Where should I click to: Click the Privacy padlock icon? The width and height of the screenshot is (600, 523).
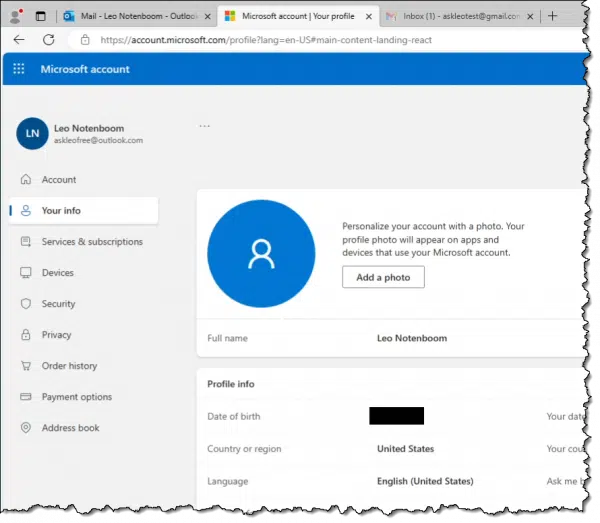pyautogui.click(x=26, y=335)
